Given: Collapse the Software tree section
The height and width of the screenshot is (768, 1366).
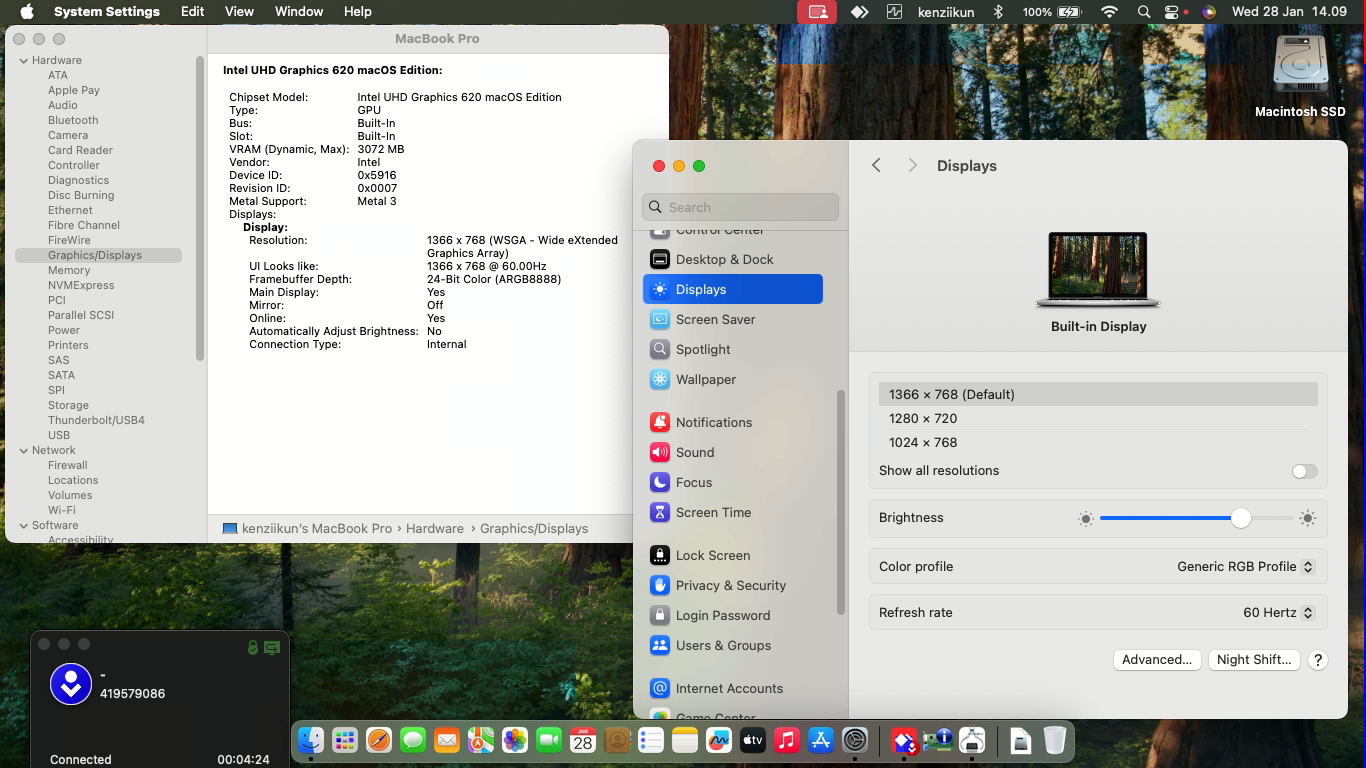Looking at the screenshot, I should [x=24, y=526].
